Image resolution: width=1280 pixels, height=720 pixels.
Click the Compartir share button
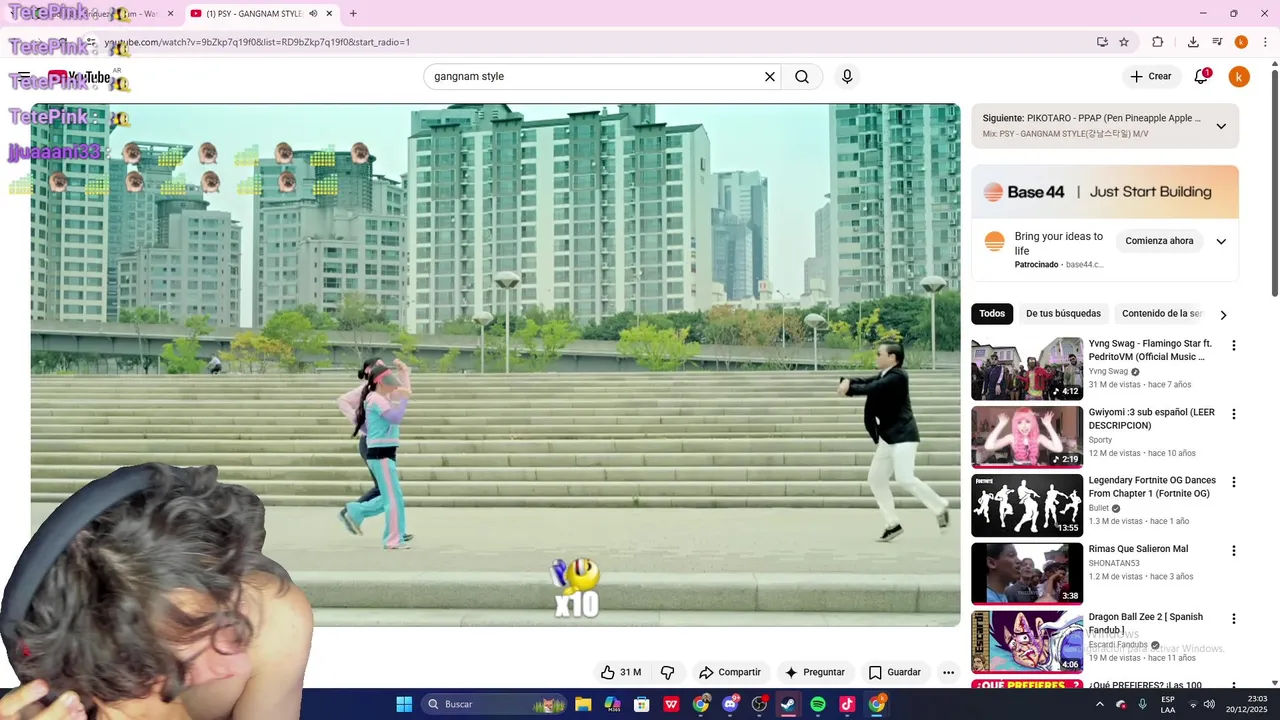point(730,672)
